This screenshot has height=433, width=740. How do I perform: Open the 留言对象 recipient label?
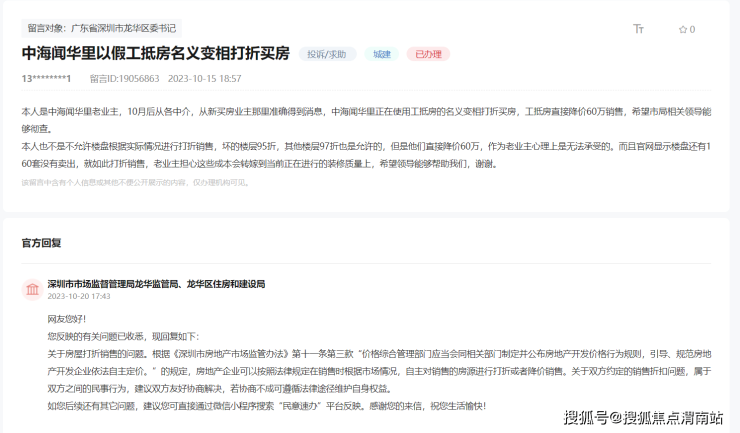(x=101, y=29)
